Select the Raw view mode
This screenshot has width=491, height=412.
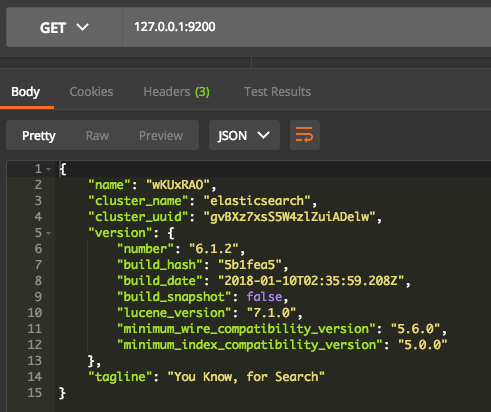(x=97, y=136)
